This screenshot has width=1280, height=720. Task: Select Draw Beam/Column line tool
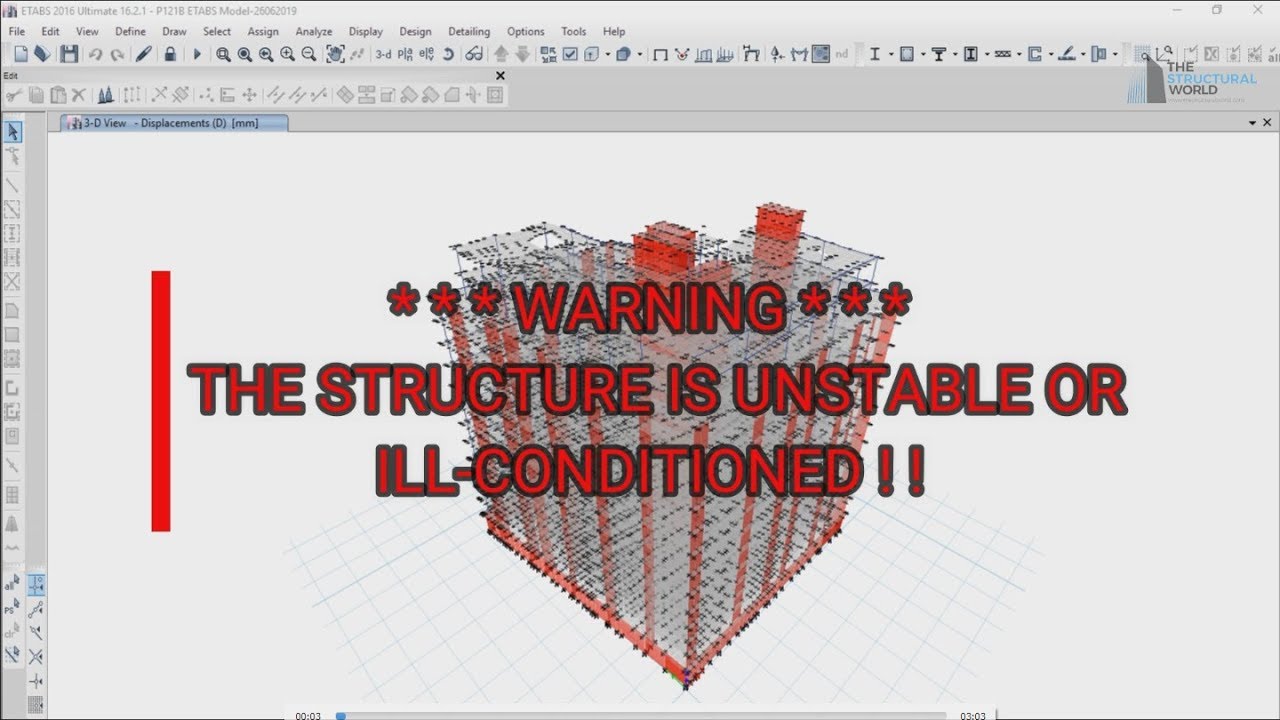(x=12, y=184)
